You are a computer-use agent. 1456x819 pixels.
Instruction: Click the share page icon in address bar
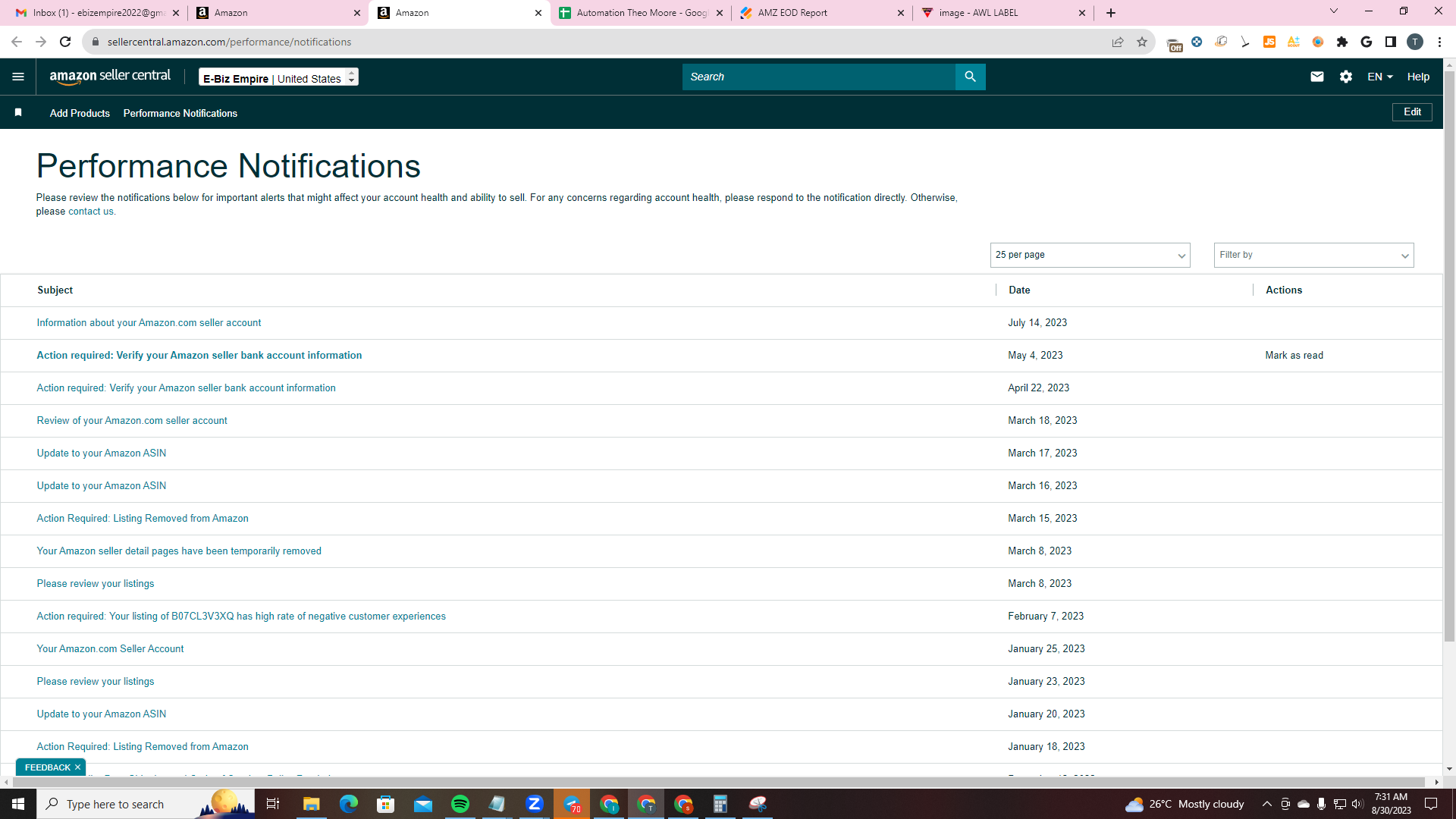click(1118, 42)
